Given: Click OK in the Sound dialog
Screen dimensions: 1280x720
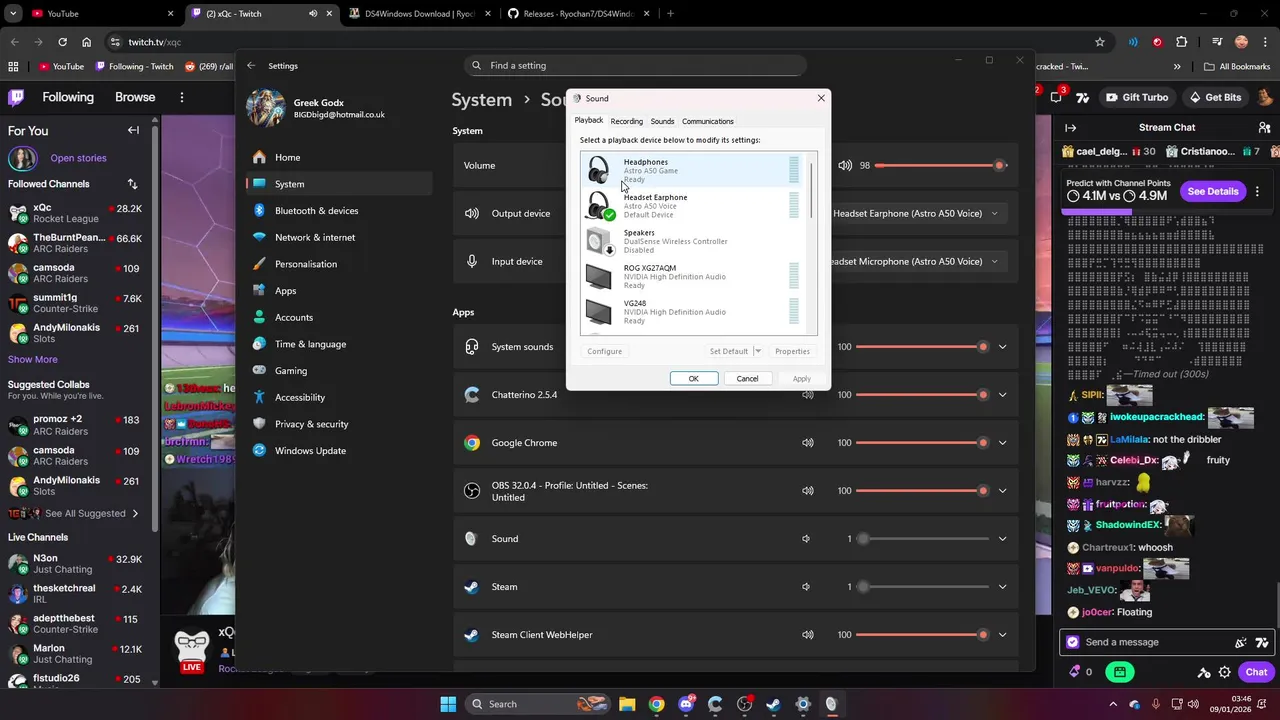Looking at the screenshot, I should (693, 379).
